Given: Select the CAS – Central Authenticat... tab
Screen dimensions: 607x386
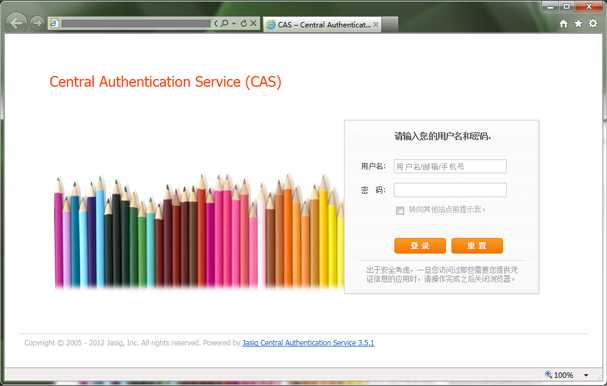Looking at the screenshot, I should (322, 25).
